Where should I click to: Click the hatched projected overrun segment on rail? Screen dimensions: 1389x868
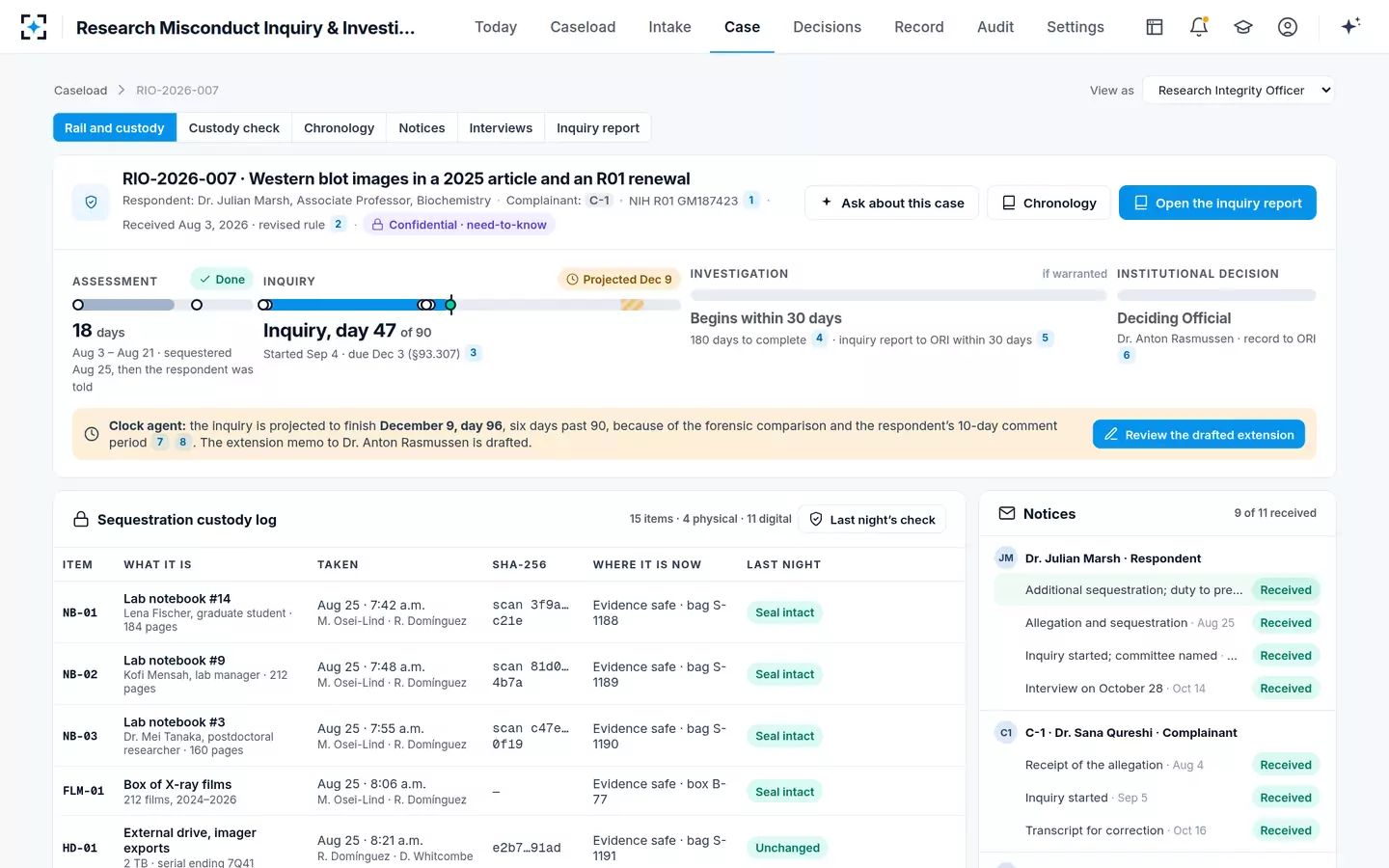tap(632, 305)
